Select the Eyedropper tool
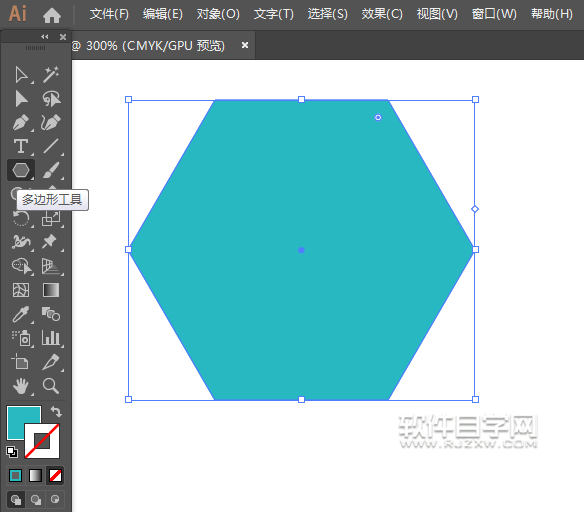 pyautogui.click(x=21, y=314)
